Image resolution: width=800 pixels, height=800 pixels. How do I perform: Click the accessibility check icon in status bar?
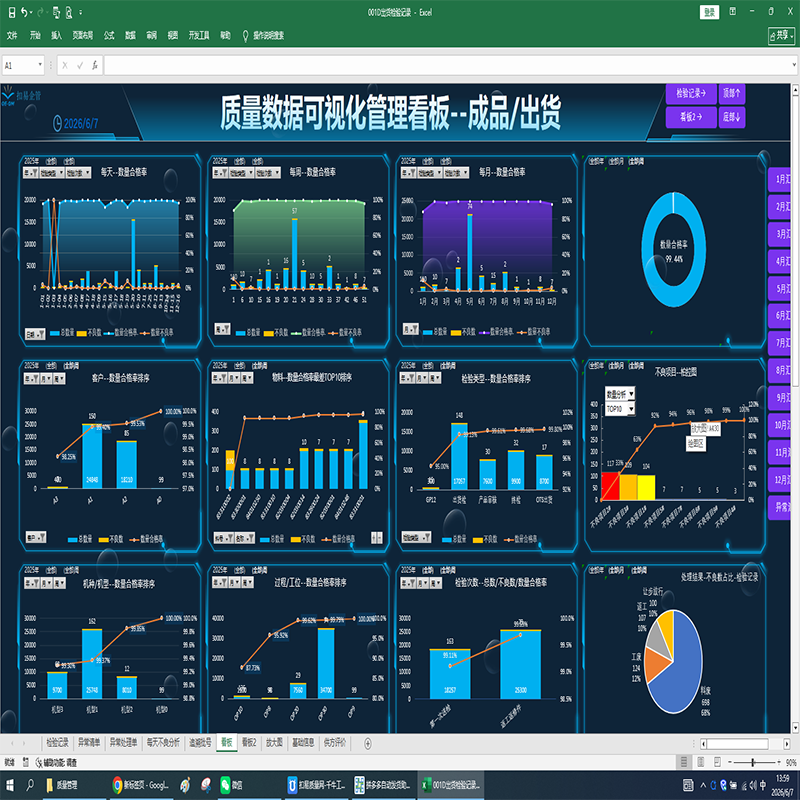pyautogui.click(x=39, y=763)
